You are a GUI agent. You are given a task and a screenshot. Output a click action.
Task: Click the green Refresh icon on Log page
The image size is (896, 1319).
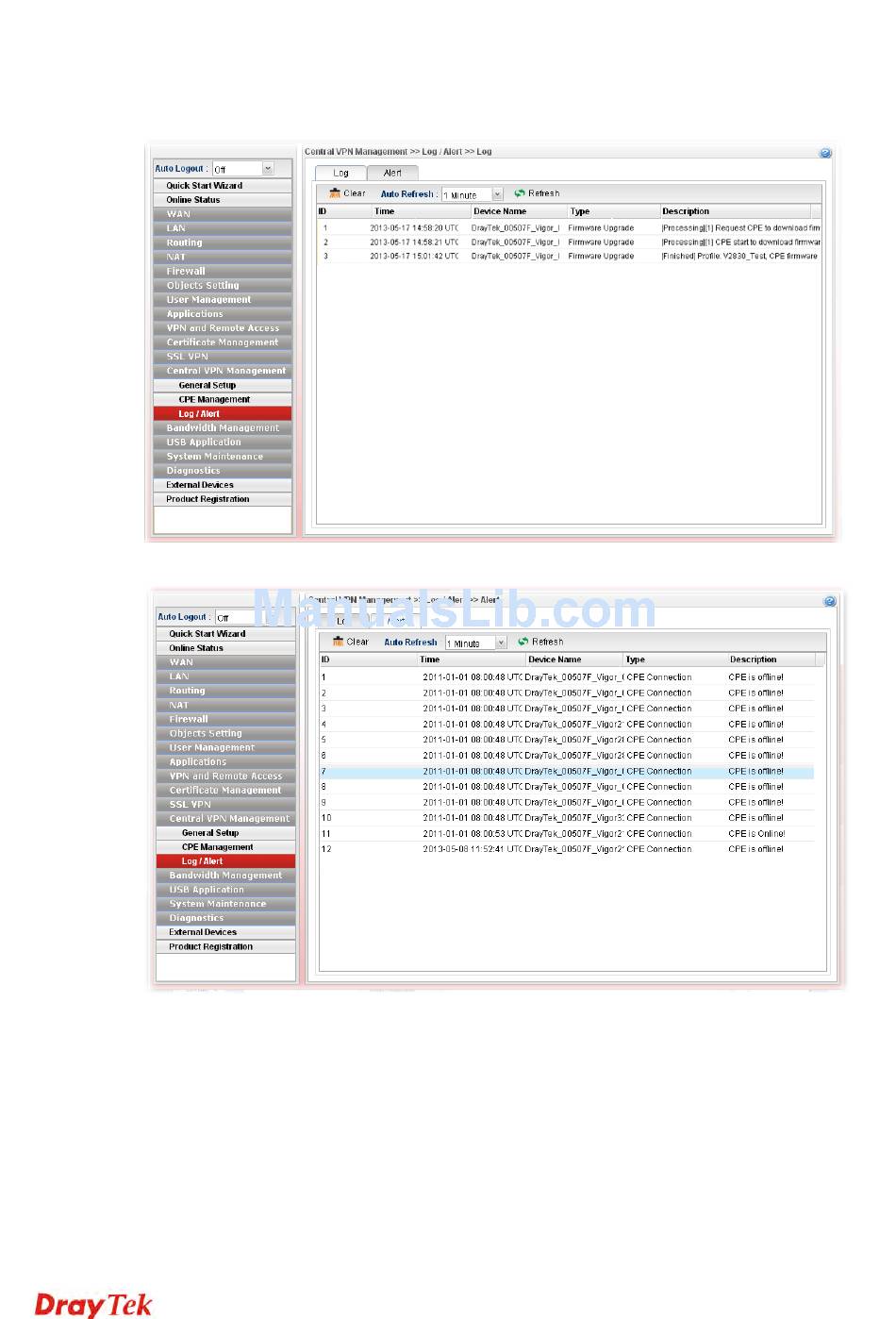point(520,193)
